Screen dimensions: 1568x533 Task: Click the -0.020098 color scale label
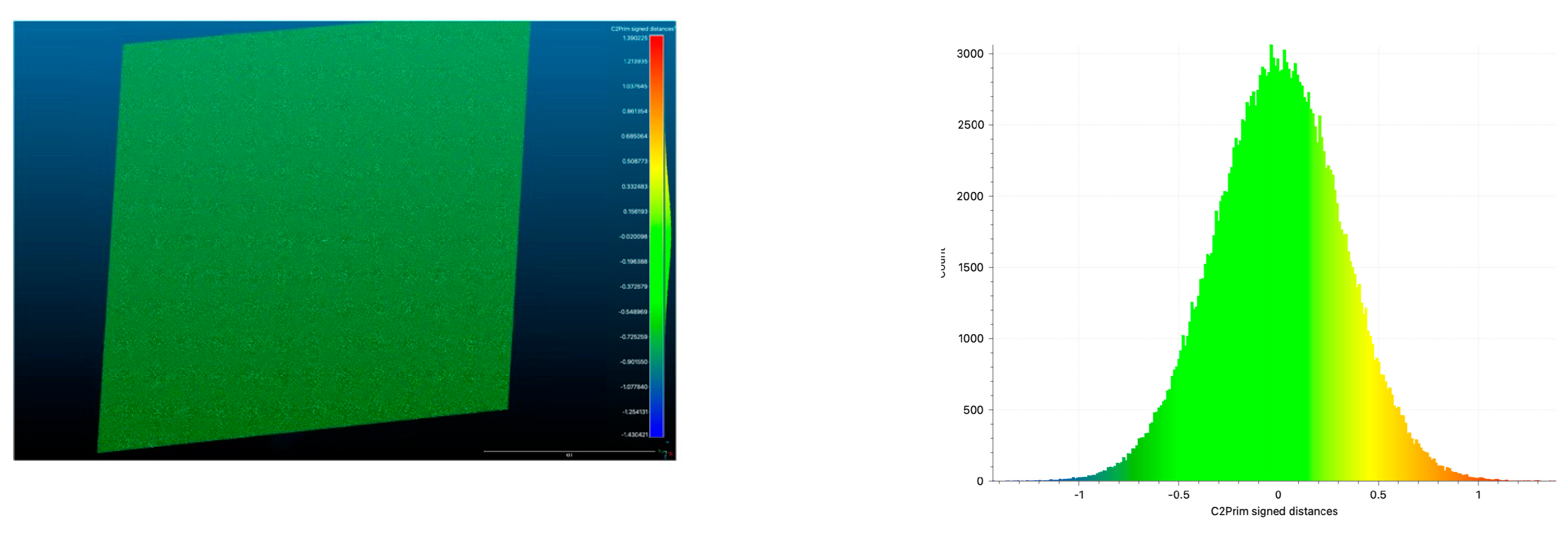point(634,236)
